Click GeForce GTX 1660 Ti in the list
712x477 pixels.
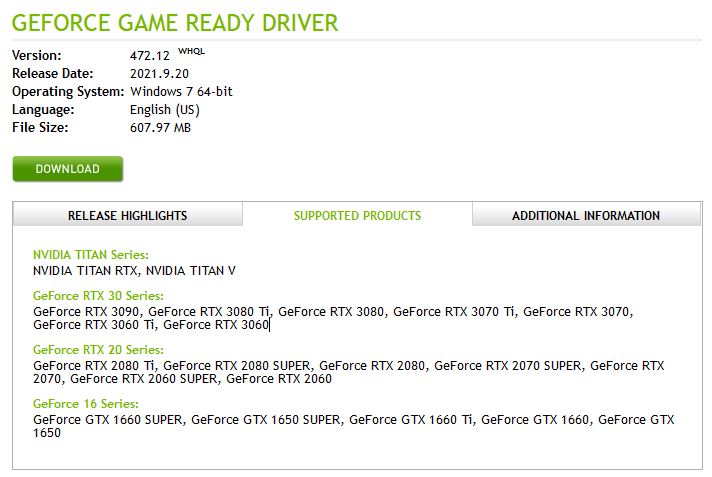[x=410, y=420]
